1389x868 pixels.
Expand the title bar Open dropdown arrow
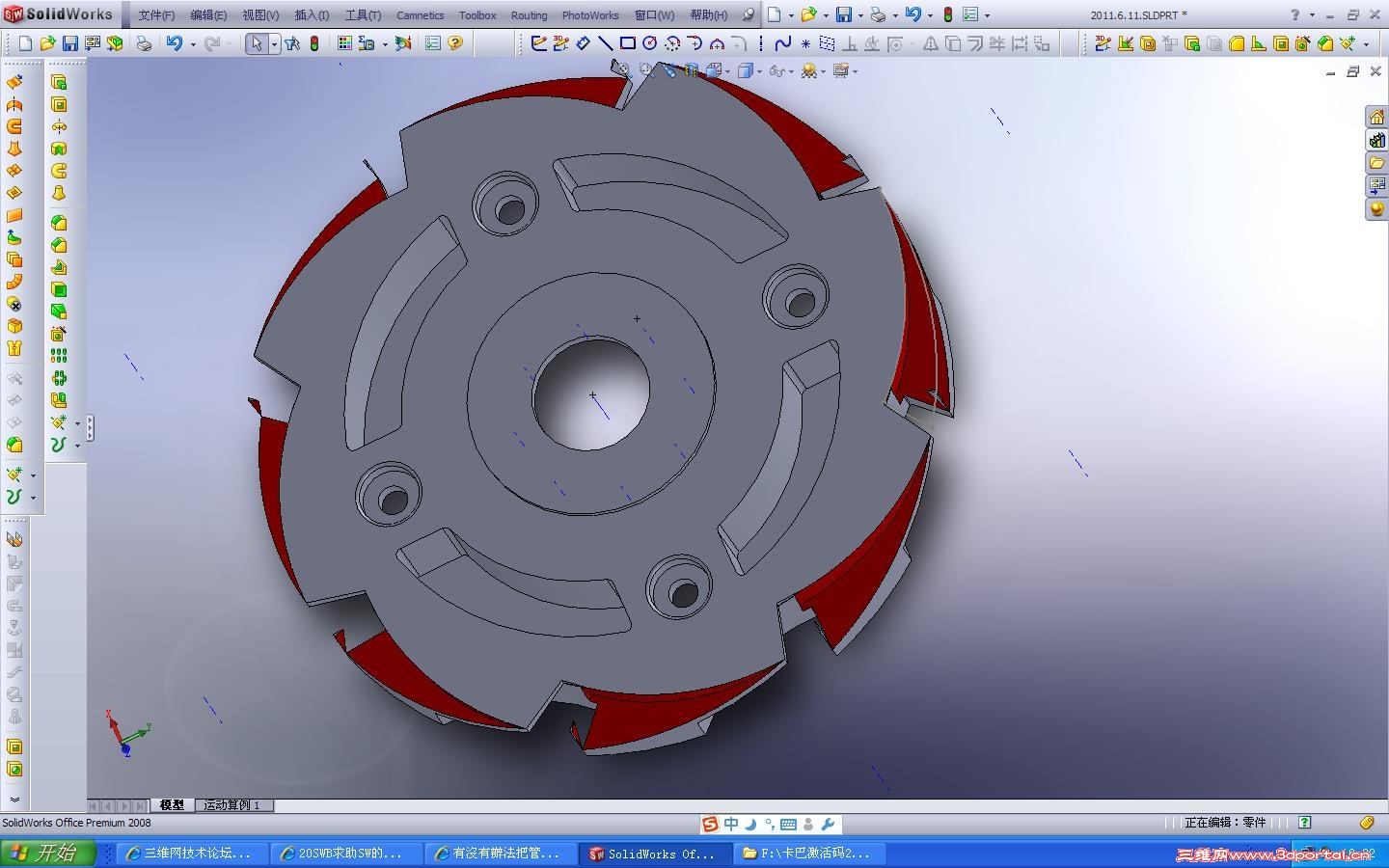(x=826, y=15)
